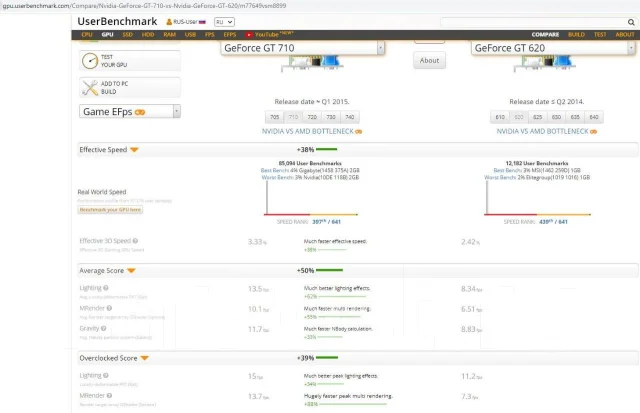Image resolution: width=640 pixels, height=413 pixels.
Task: Select the 730 model button
Action: (x=331, y=117)
